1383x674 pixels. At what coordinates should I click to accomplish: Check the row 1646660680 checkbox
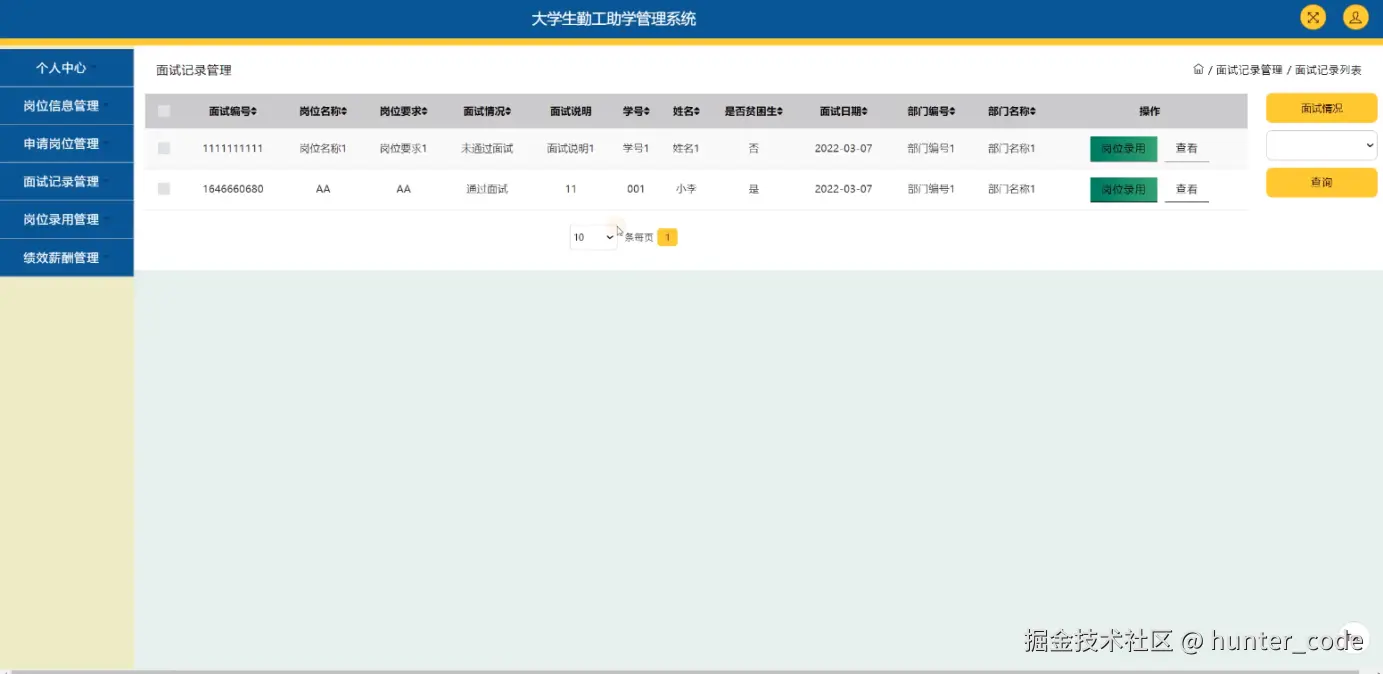pyautogui.click(x=164, y=188)
